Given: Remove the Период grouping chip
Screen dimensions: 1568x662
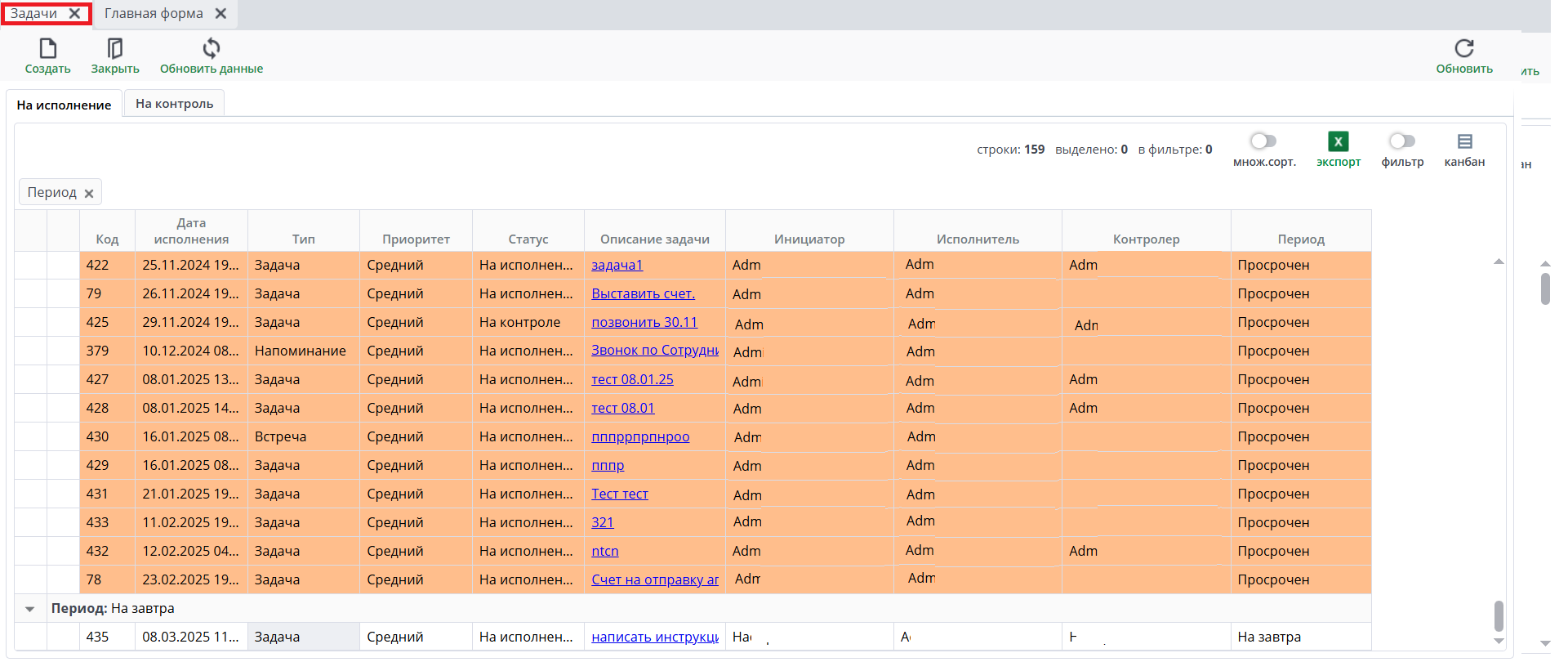Looking at the screenshot, I should click(x=89, y=194).
